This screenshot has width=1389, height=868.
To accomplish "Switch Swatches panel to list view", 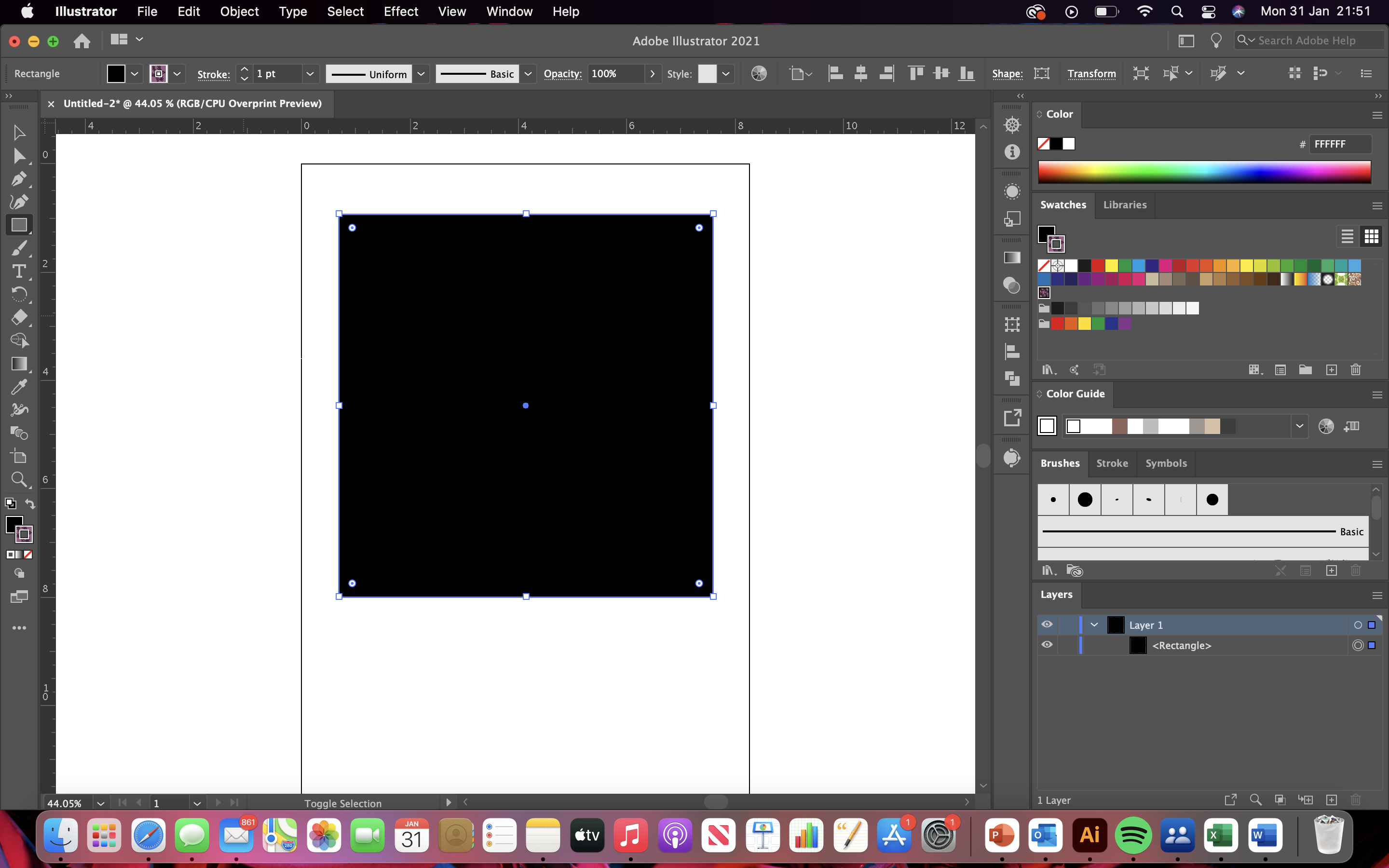I will coord(1346,235).
